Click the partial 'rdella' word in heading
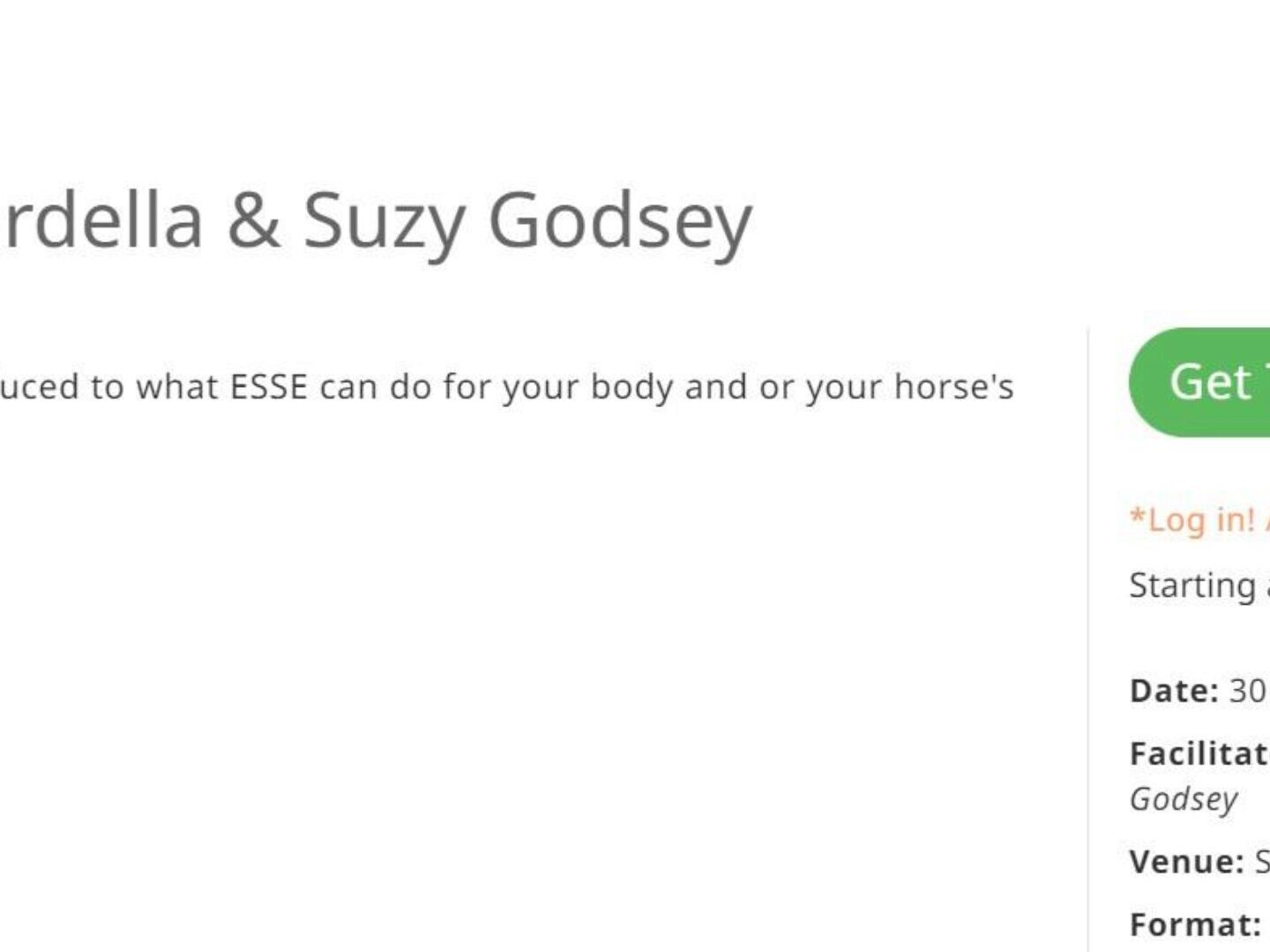This screenshot has height=952, width=1270. tap(101, 219)
